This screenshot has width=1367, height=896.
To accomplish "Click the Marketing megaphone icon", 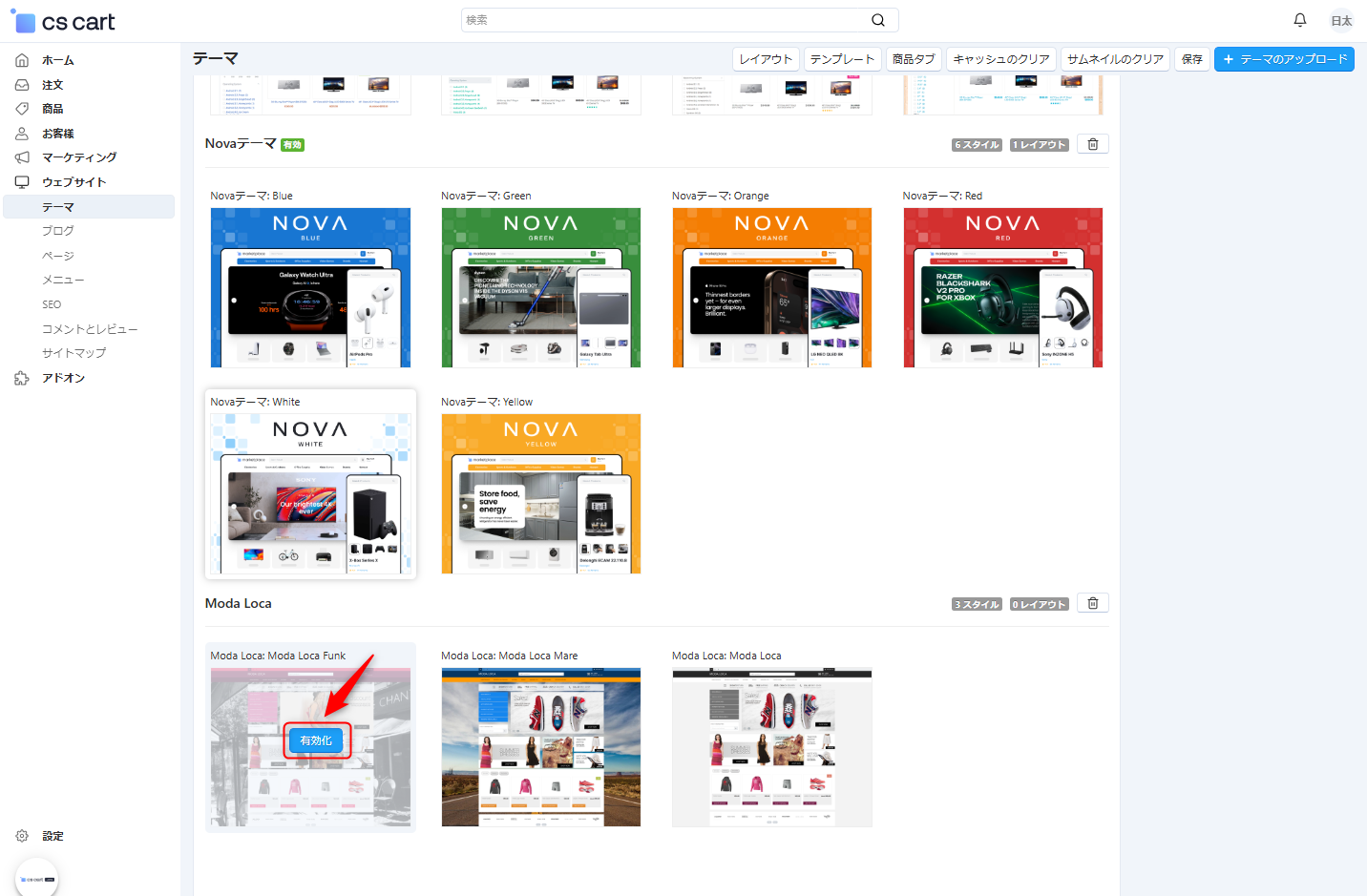I will [x=22, y=157].
